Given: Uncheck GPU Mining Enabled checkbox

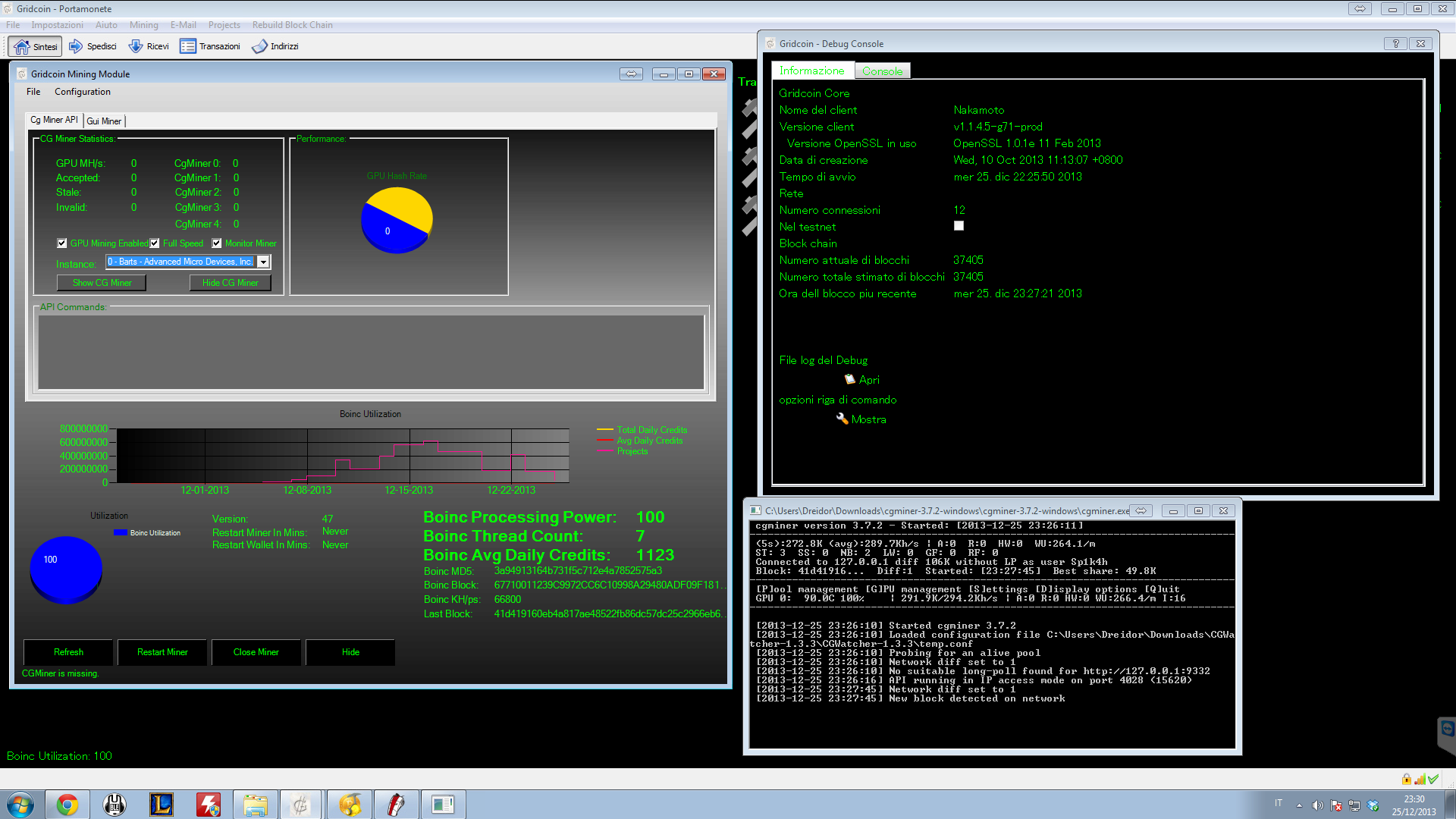Looking at the screenshot, I should [x=62, y=243].
